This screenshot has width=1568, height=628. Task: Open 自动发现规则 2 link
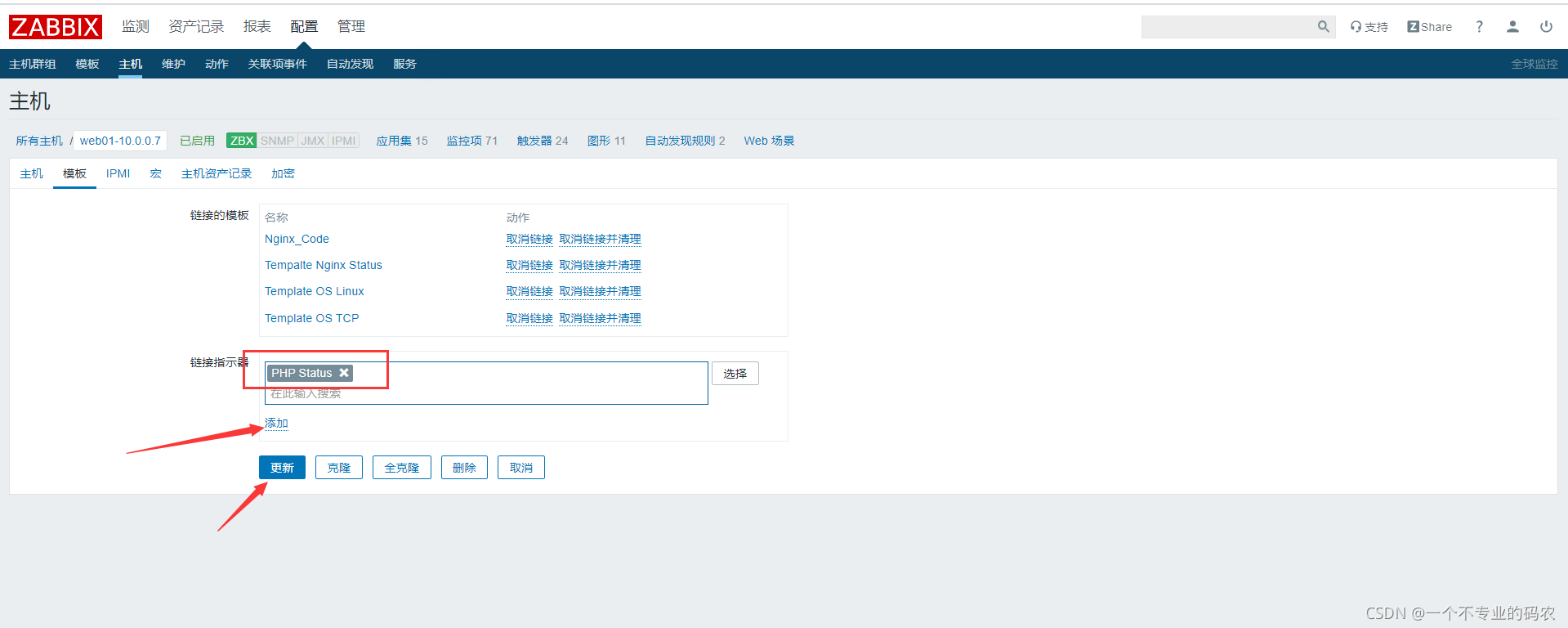pyautogui.click(x=685, y=141)
